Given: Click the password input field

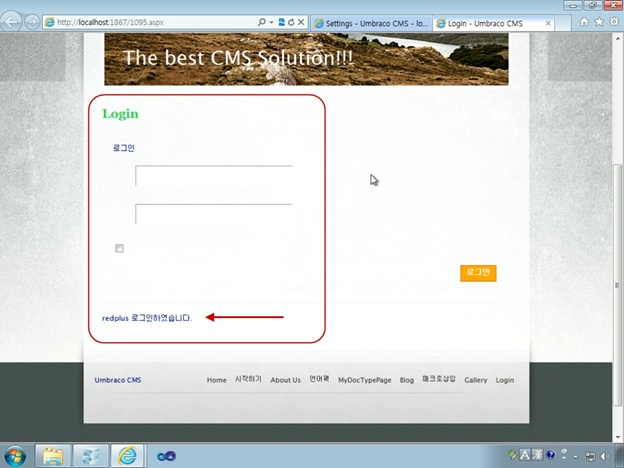Looking at the screenshot, I should pos(214,214).
